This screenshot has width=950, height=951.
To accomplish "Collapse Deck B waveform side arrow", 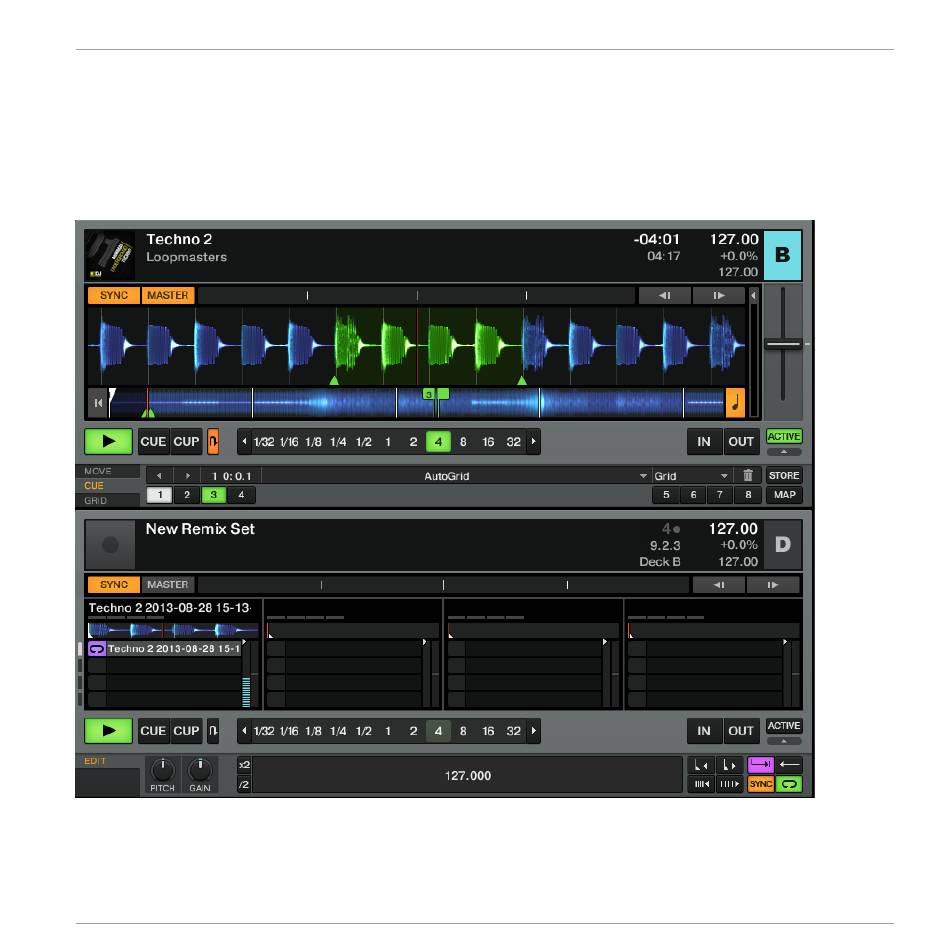I will (753, 295).
